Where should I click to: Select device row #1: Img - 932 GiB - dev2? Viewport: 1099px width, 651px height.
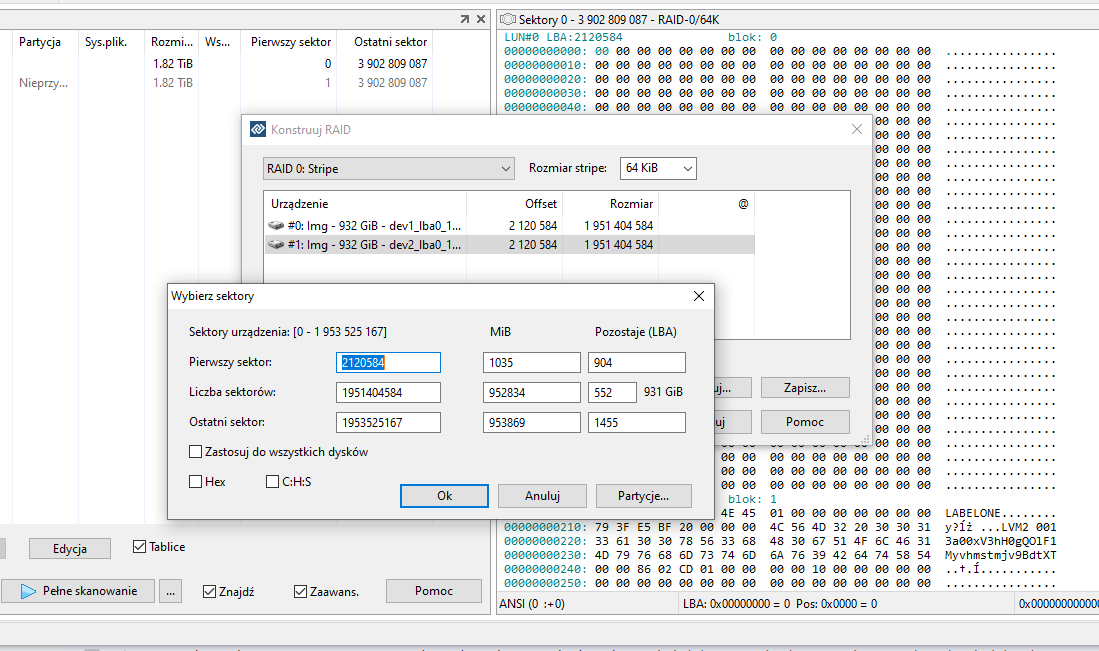click(510, 245)
